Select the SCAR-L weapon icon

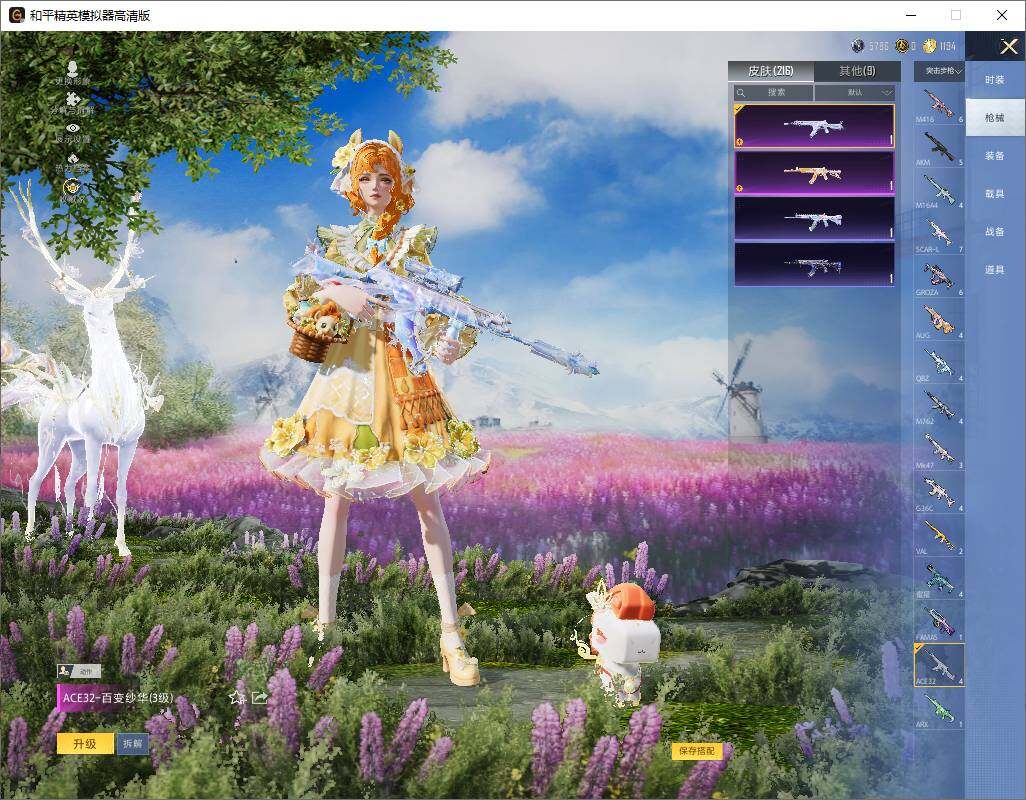coord(939,234)
